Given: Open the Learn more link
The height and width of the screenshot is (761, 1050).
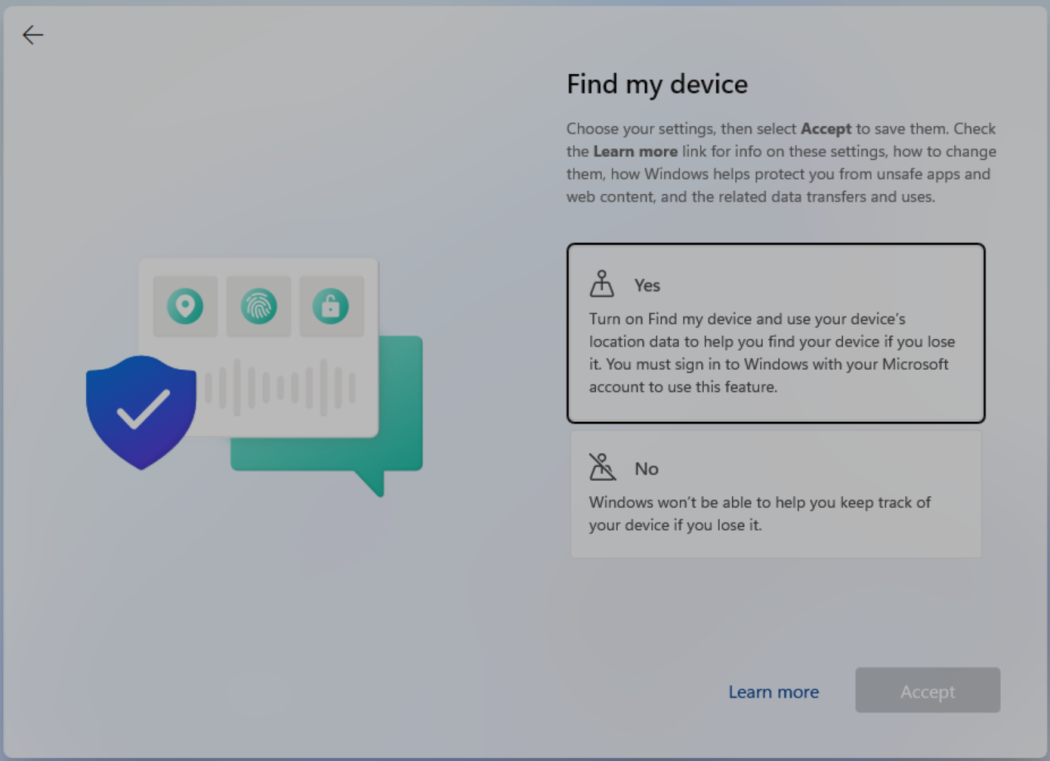Looking at the screenshot, I should pyautogui.click(x=773, y=691).
